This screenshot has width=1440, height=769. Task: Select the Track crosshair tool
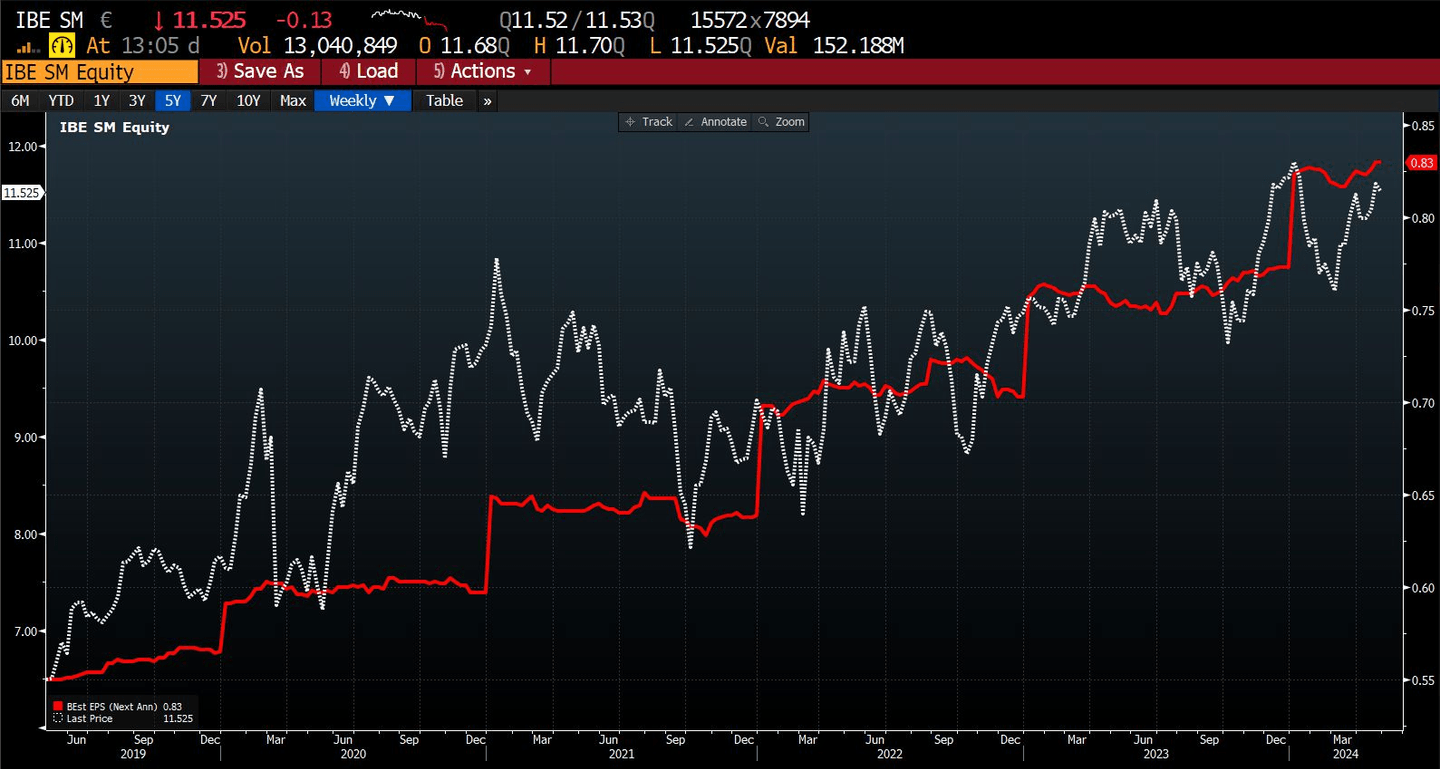(648, 121)
